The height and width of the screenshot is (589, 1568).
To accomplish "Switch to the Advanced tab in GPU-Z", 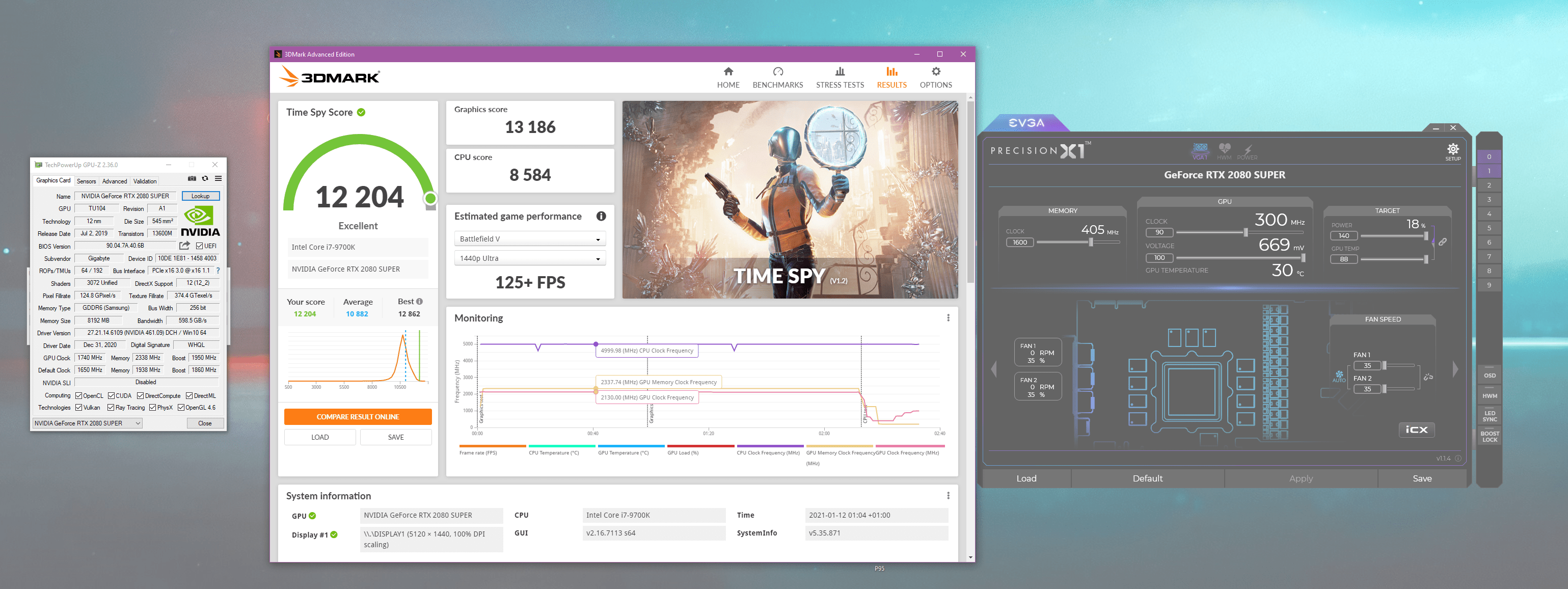I will tap(115, 181).
